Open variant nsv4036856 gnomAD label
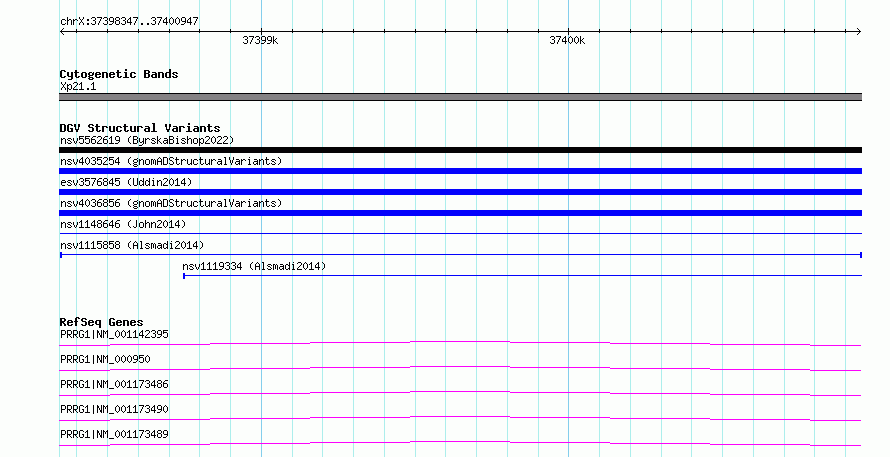Image resolution: width=890 pixels, height=457 pixels. pos(171,203)
